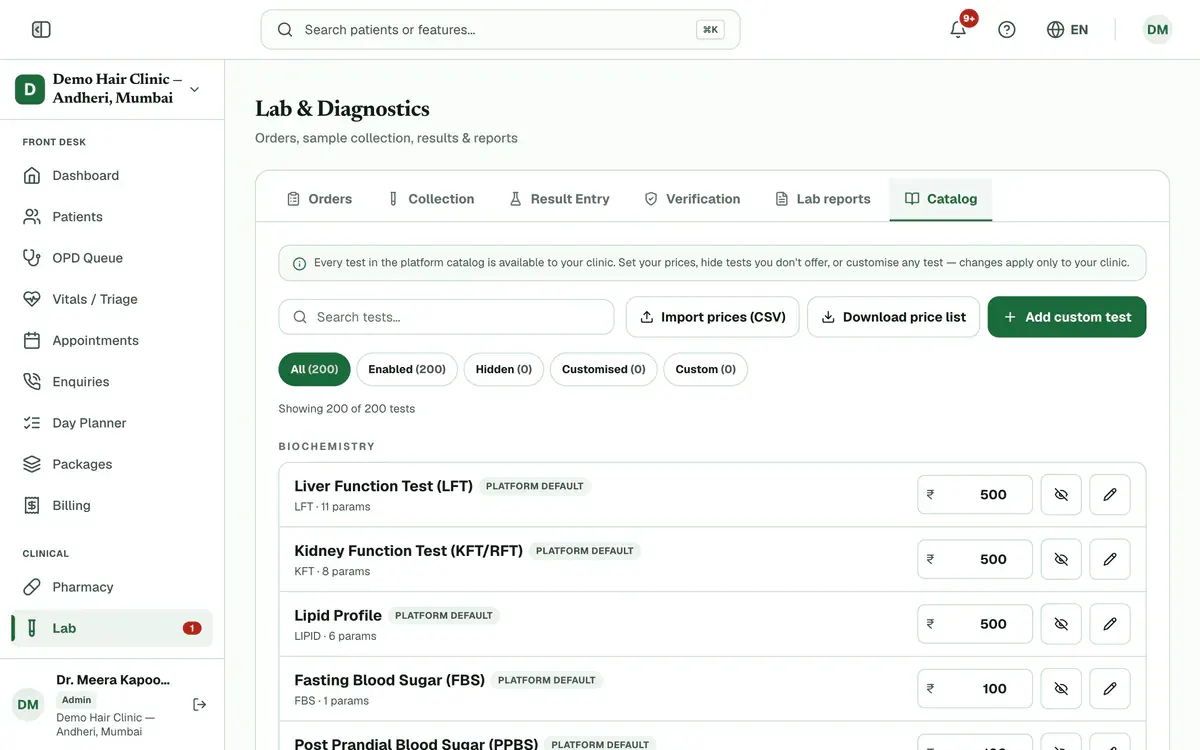Switch to the Collection tab
Image resolution: width=1200 pixels, height=750 pixels.
tap(430, 199)
